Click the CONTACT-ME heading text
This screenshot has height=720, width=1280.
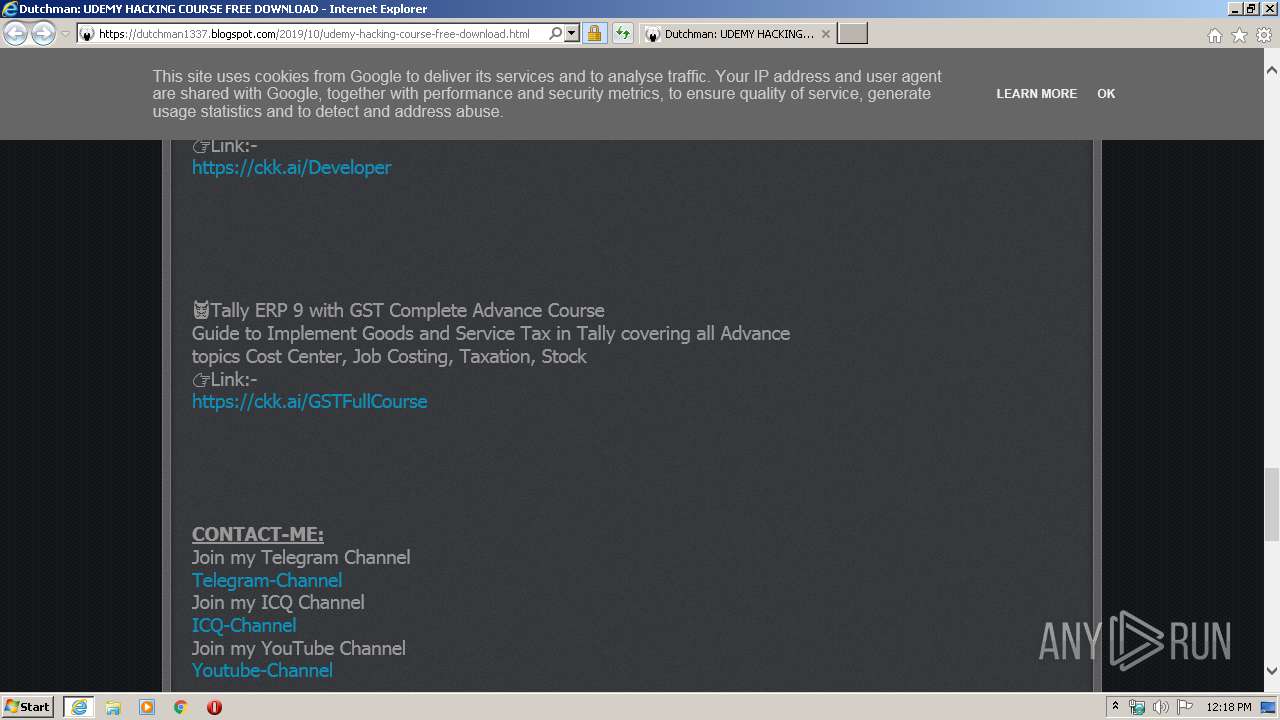[x=258, y=535]
